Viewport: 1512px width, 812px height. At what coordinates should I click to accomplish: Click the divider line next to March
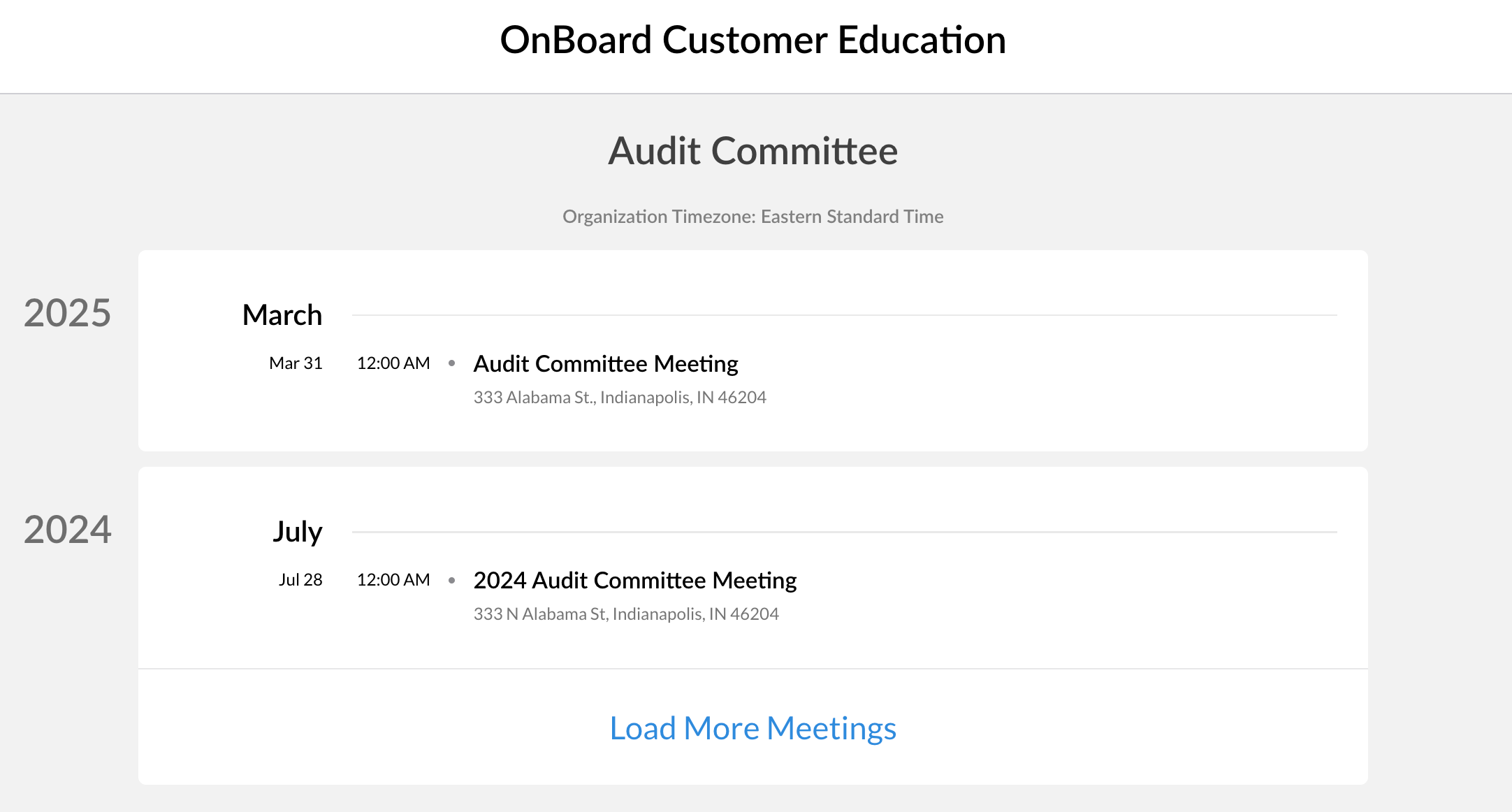tap(844, 315)
